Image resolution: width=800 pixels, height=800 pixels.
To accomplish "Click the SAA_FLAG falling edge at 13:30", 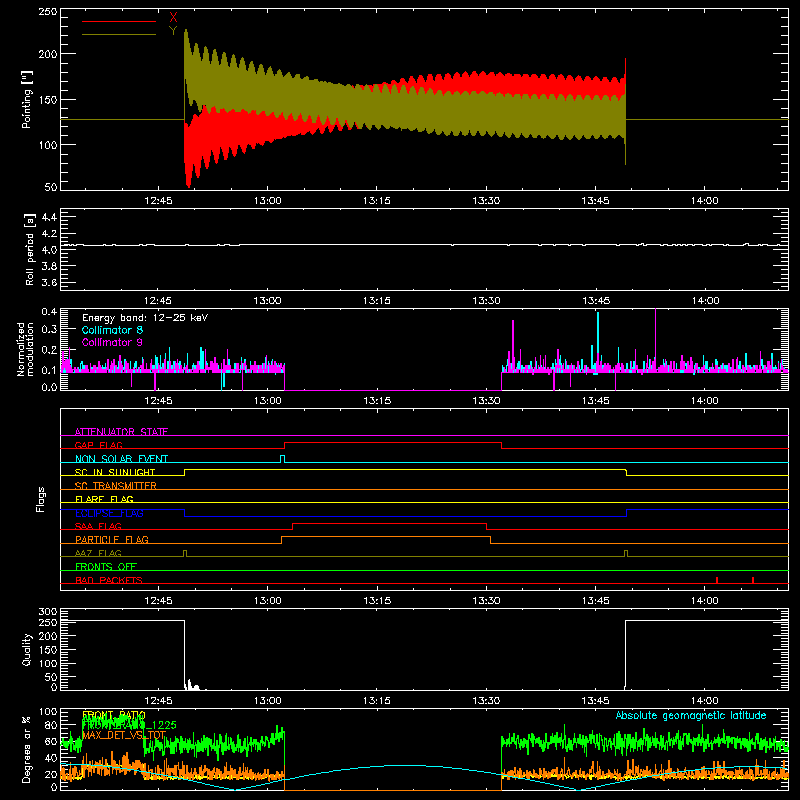I will [487, 527].
